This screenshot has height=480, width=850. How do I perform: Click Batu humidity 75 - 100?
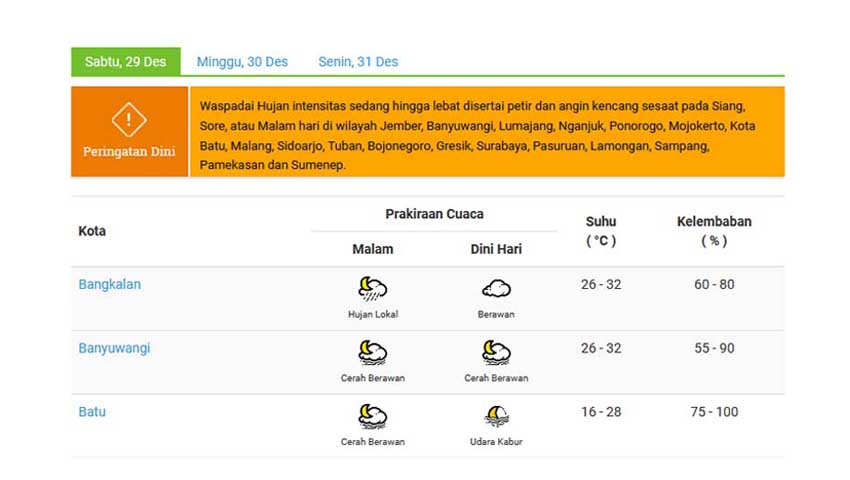[x=714, y=412]
